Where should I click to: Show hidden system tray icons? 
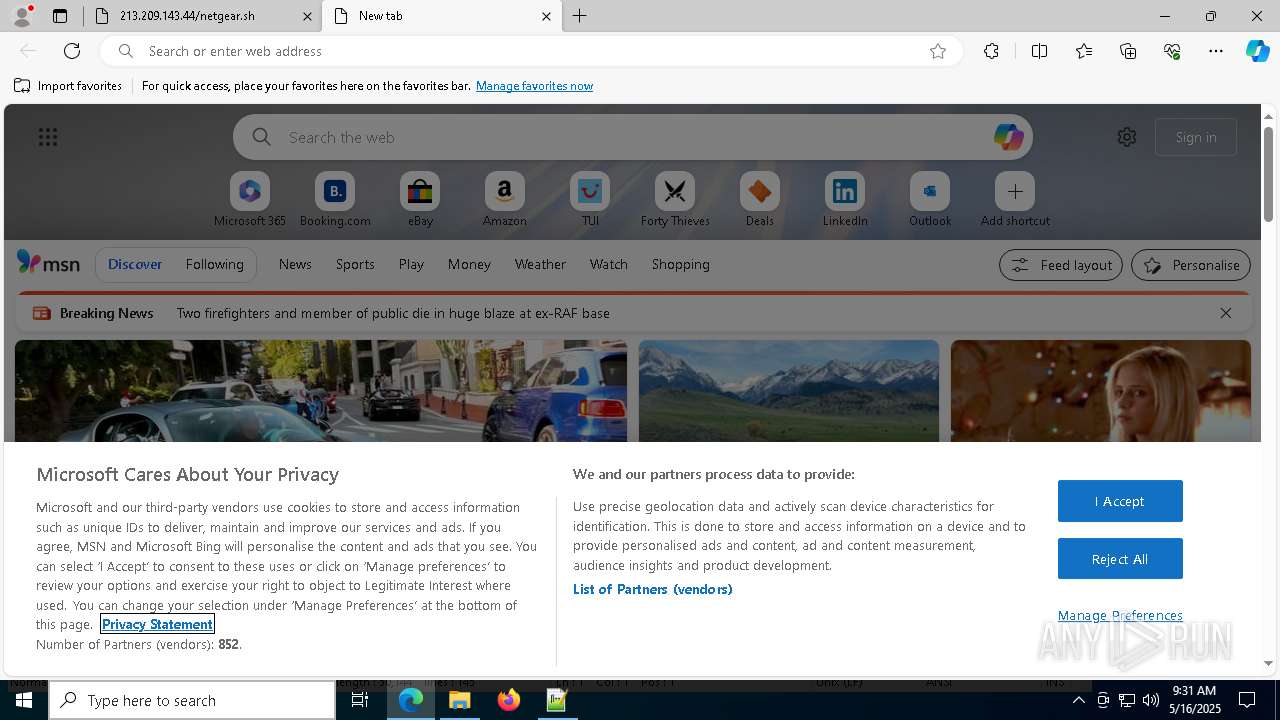(1078, 700)
